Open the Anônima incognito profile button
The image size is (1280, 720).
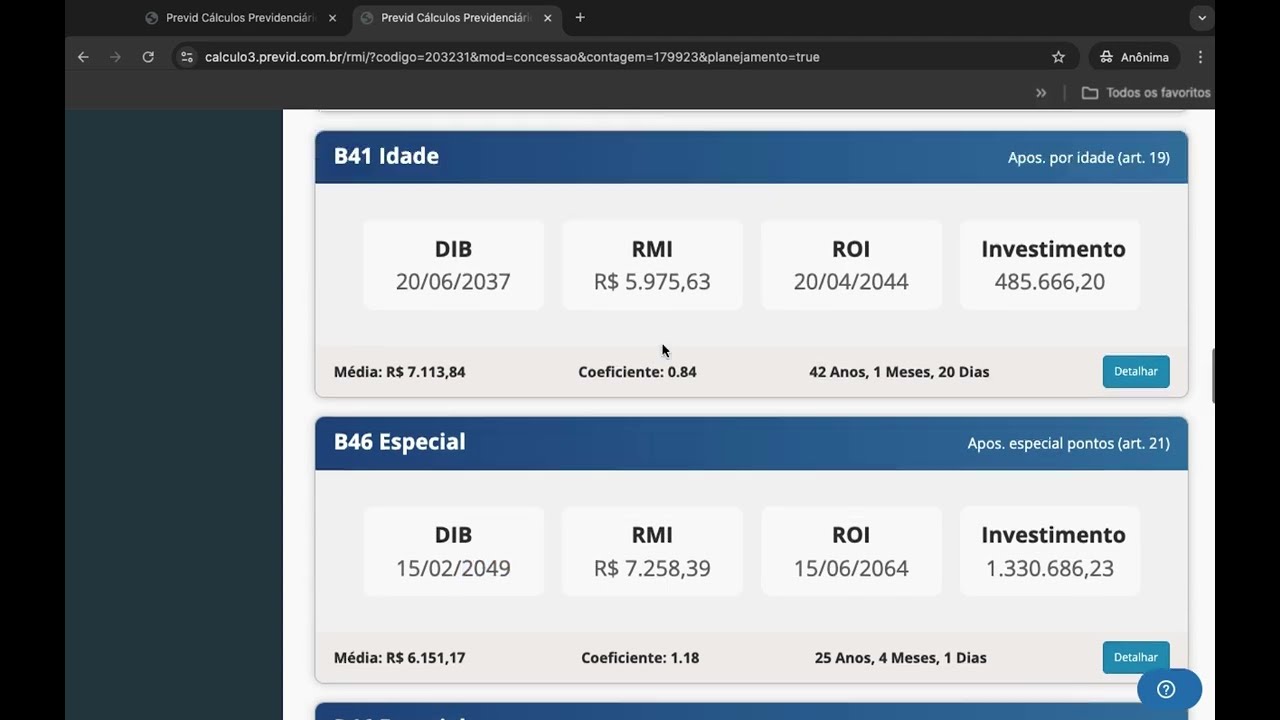coord(1135,57)
